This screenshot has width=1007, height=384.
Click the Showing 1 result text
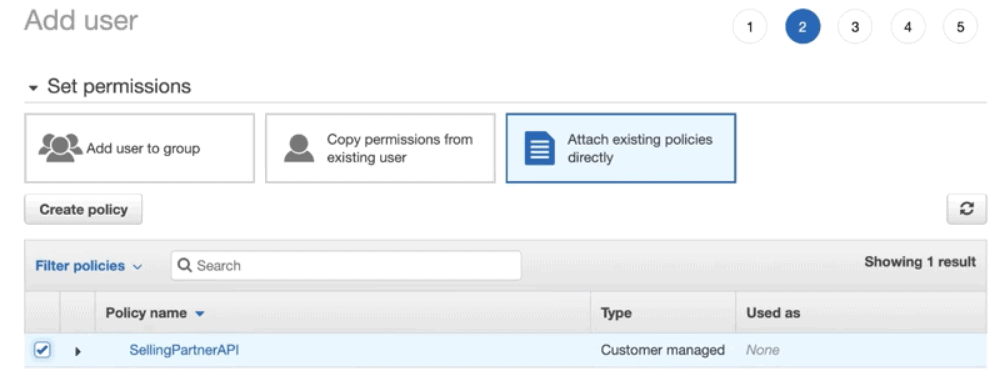click(920, 261)
